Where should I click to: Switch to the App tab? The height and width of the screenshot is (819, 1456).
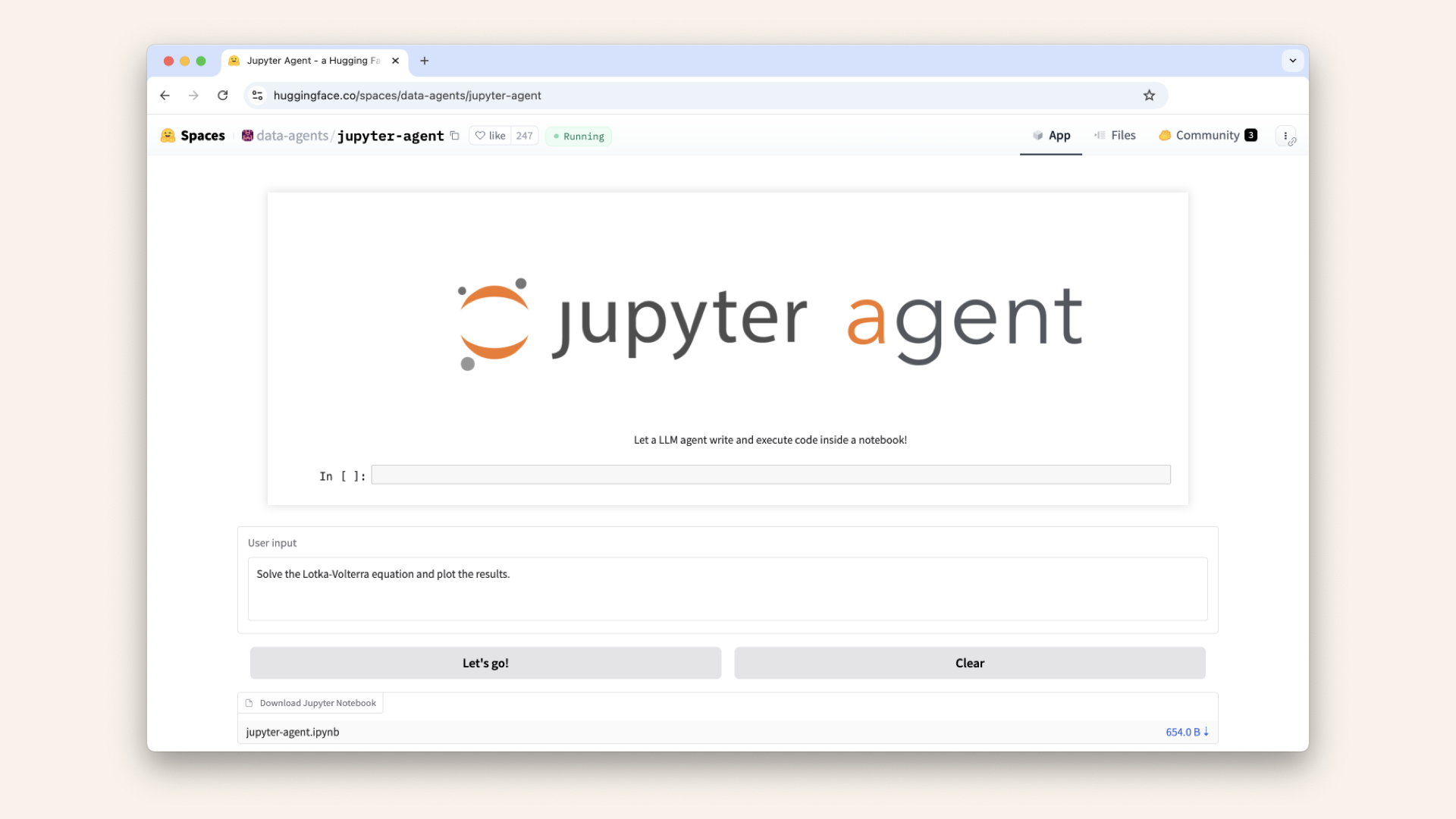point(1051,135)
